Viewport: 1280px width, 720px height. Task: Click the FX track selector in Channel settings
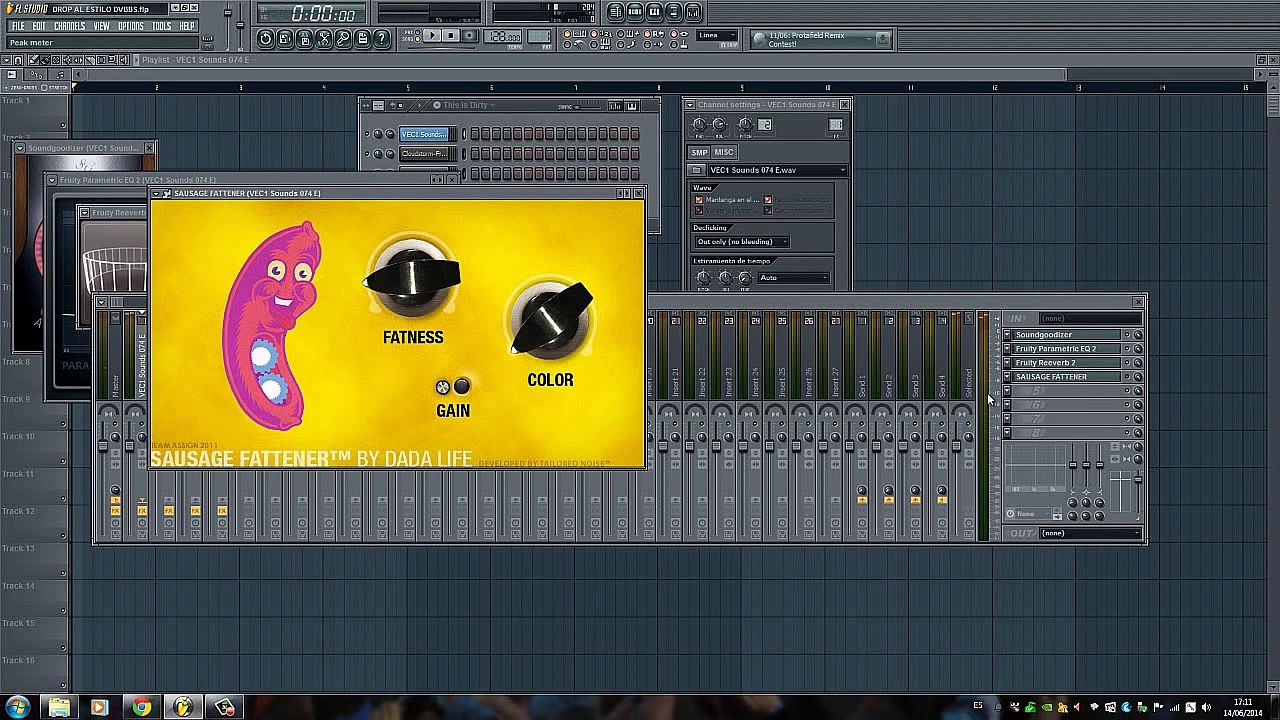tap(835, 125)
